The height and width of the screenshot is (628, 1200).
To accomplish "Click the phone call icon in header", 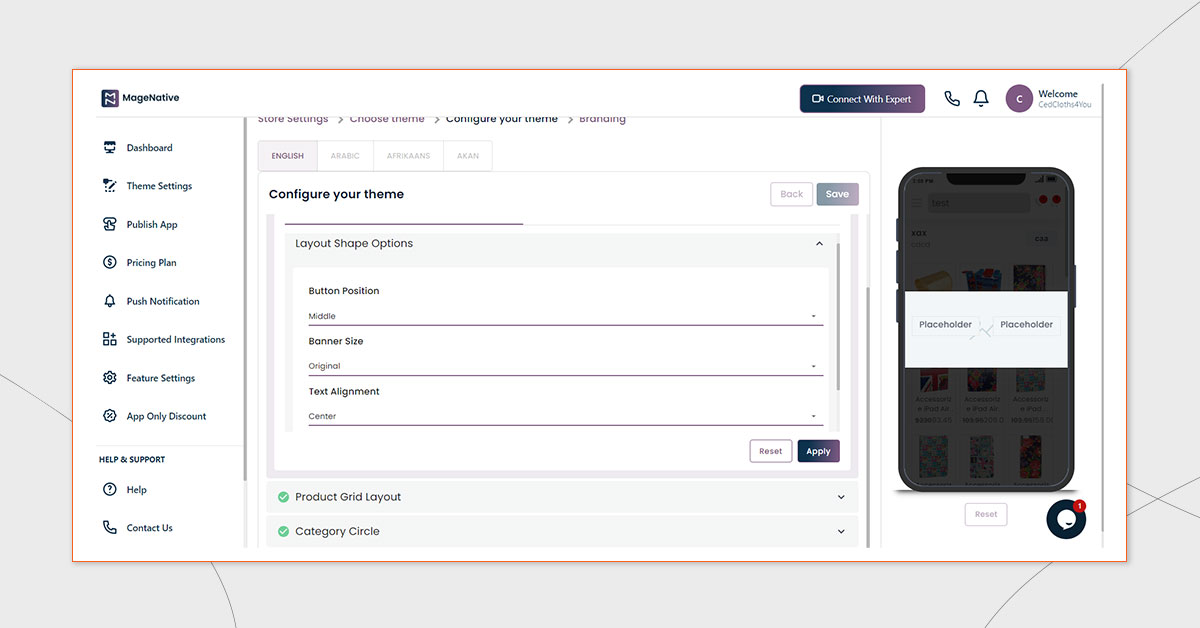I will click(x=952, y=99).
